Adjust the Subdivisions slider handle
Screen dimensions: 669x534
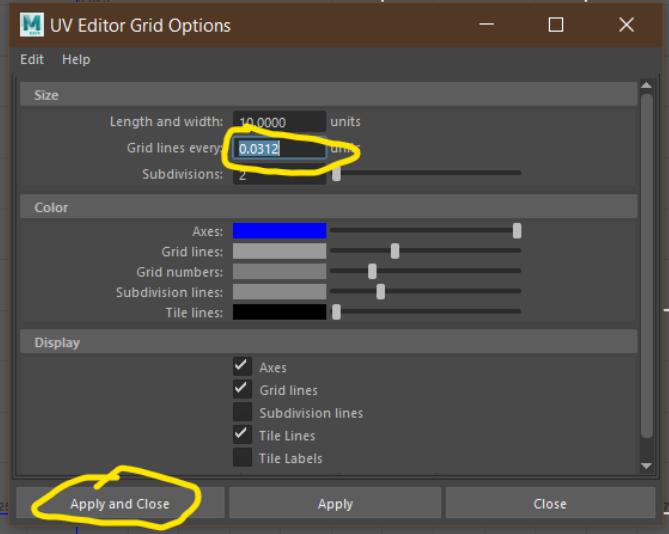pos(336,174)
